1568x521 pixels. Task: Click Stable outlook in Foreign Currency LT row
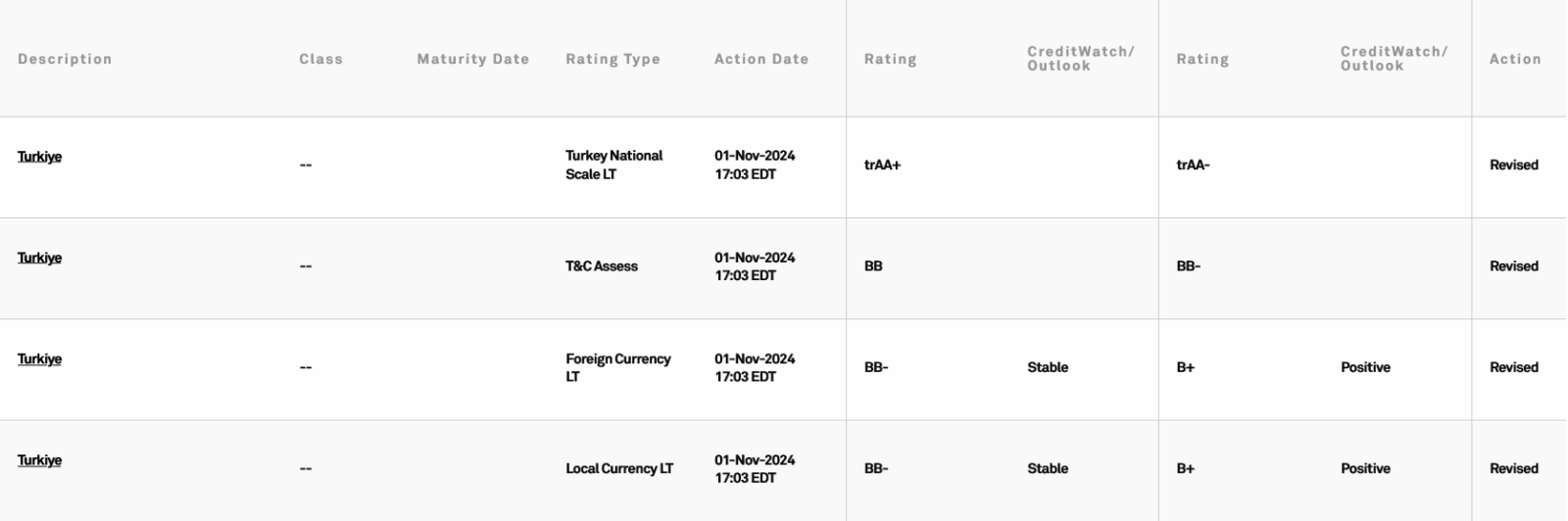tap(1047, 367)
